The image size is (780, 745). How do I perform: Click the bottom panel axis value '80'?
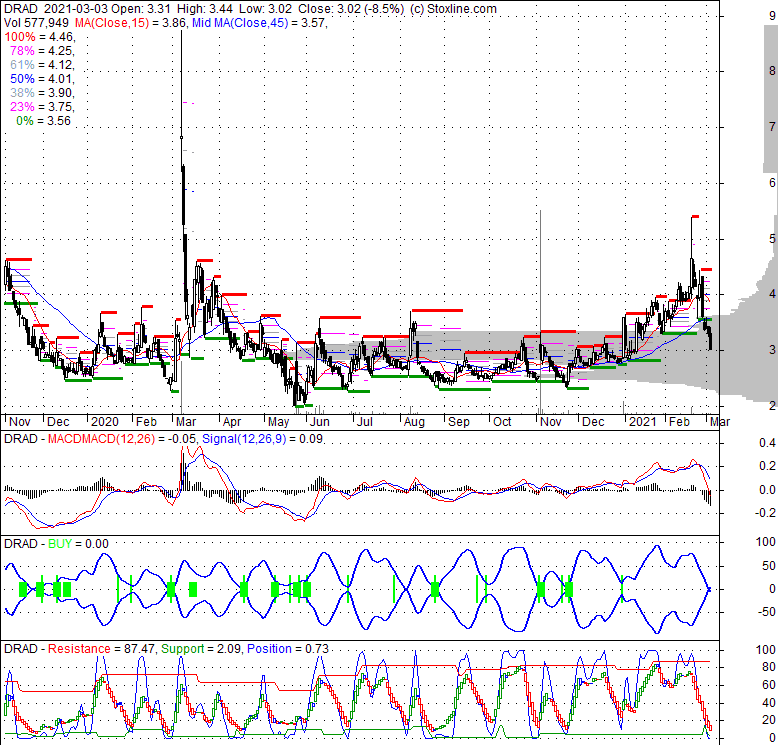click(769, 667)
